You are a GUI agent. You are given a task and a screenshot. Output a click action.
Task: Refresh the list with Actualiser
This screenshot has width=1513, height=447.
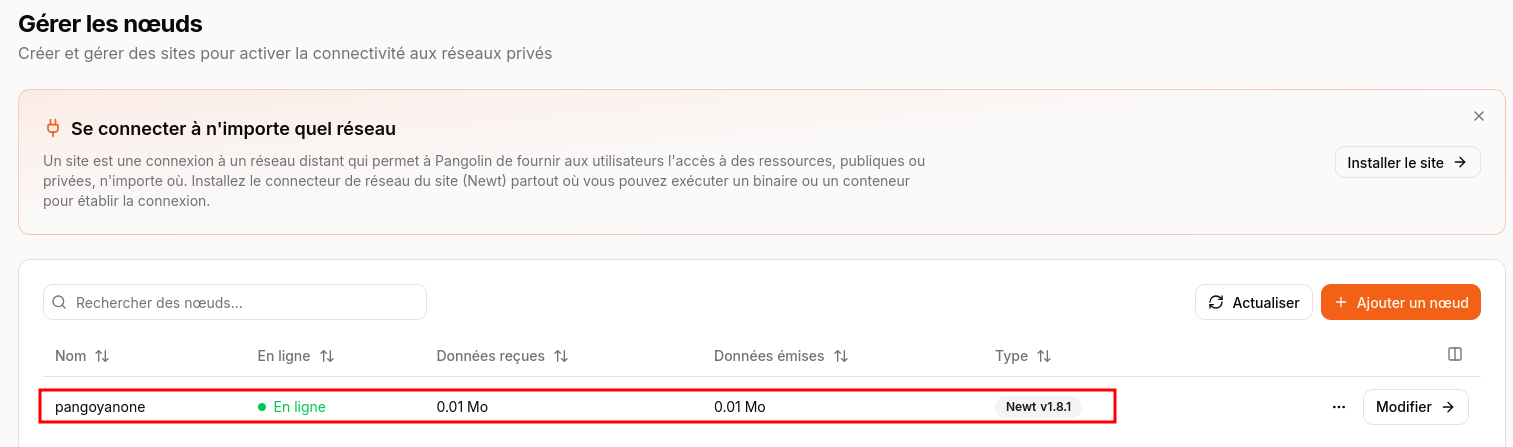point(1253,302)
